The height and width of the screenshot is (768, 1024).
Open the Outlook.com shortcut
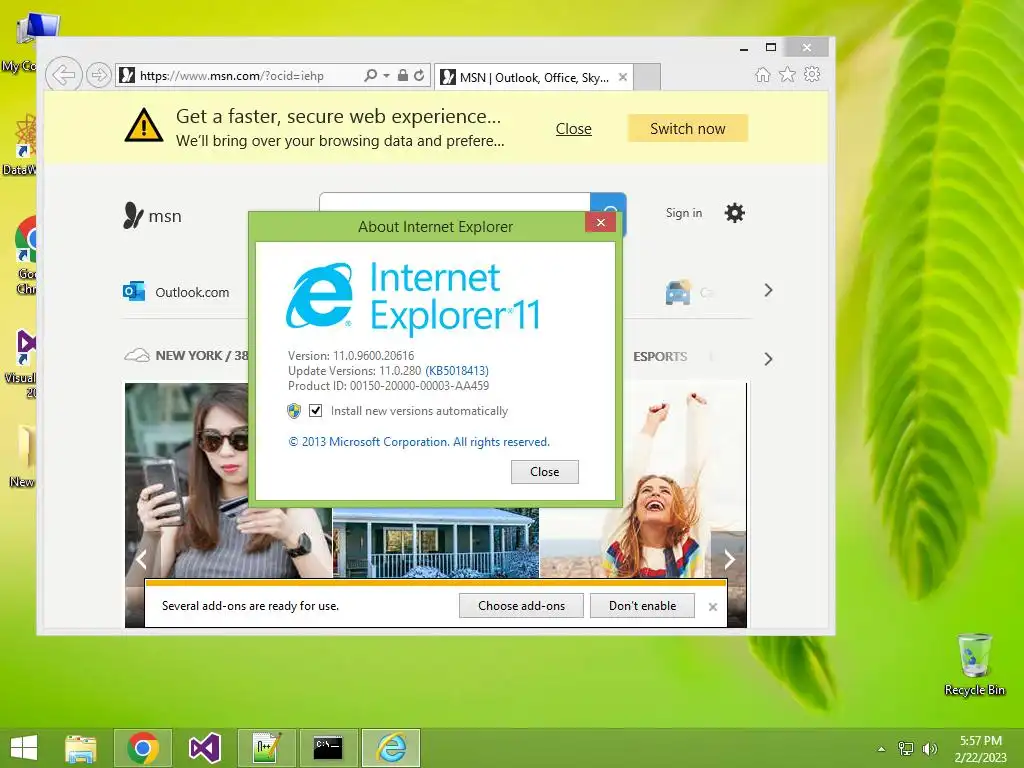(176, 292)
